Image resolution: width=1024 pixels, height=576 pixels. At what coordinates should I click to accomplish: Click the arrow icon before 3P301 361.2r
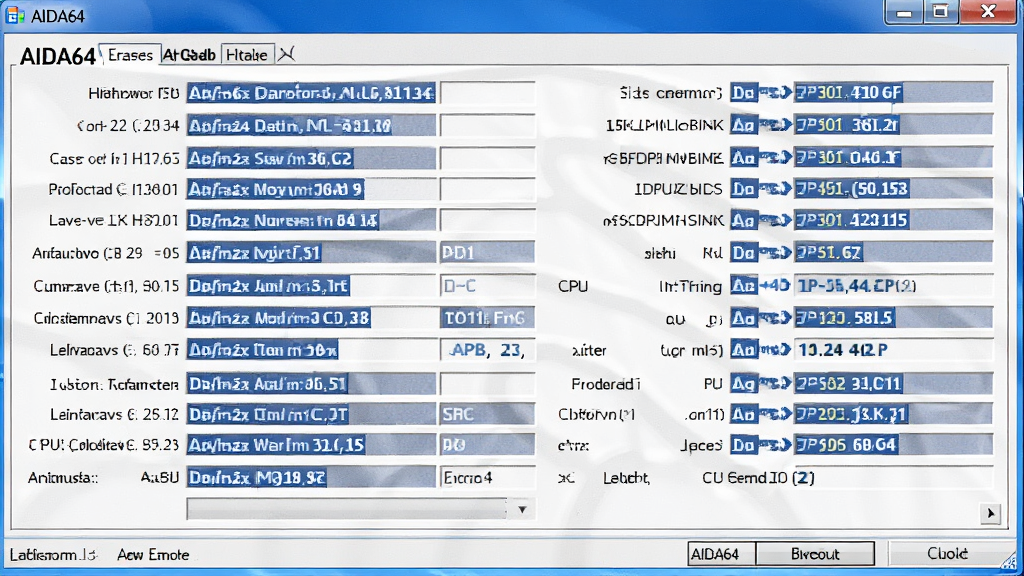(x=775, y=125)
